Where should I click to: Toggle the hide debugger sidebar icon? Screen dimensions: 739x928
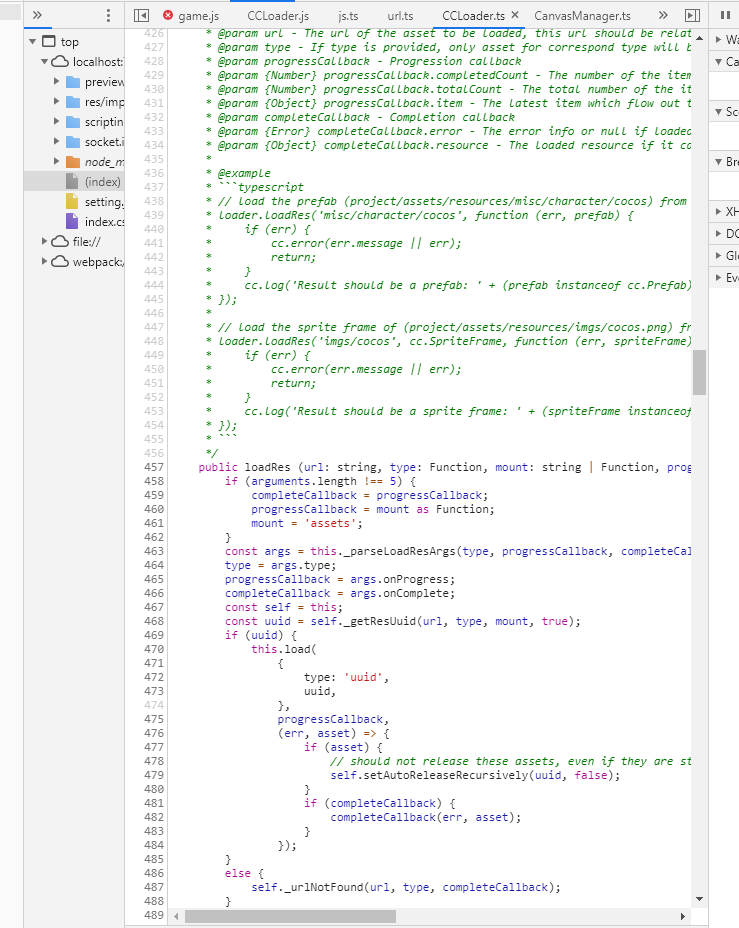[x=692, y=15]
